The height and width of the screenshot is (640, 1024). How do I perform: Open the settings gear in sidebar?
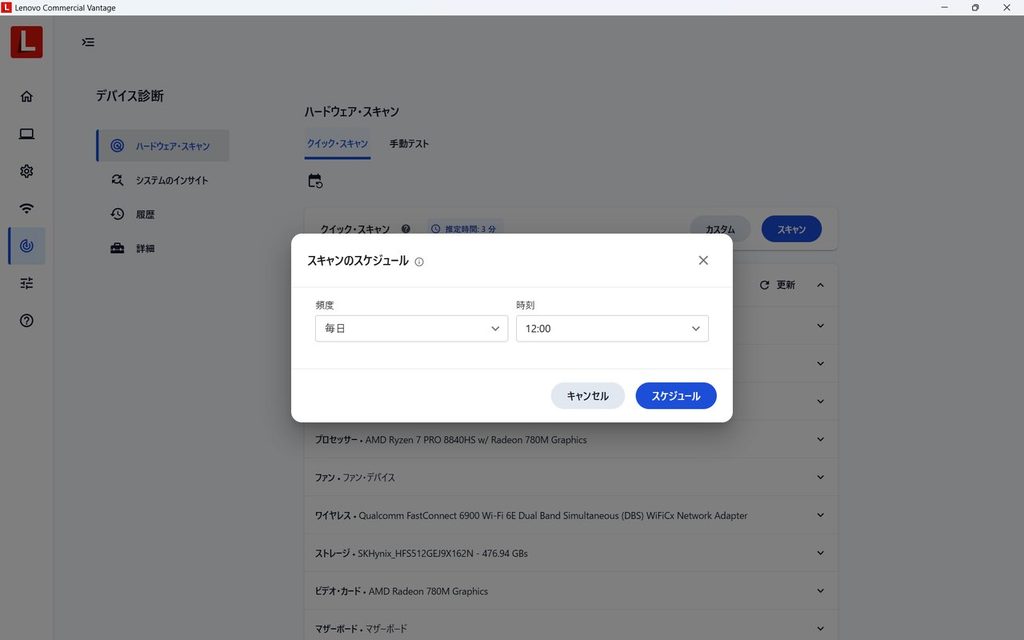[26, 171]
